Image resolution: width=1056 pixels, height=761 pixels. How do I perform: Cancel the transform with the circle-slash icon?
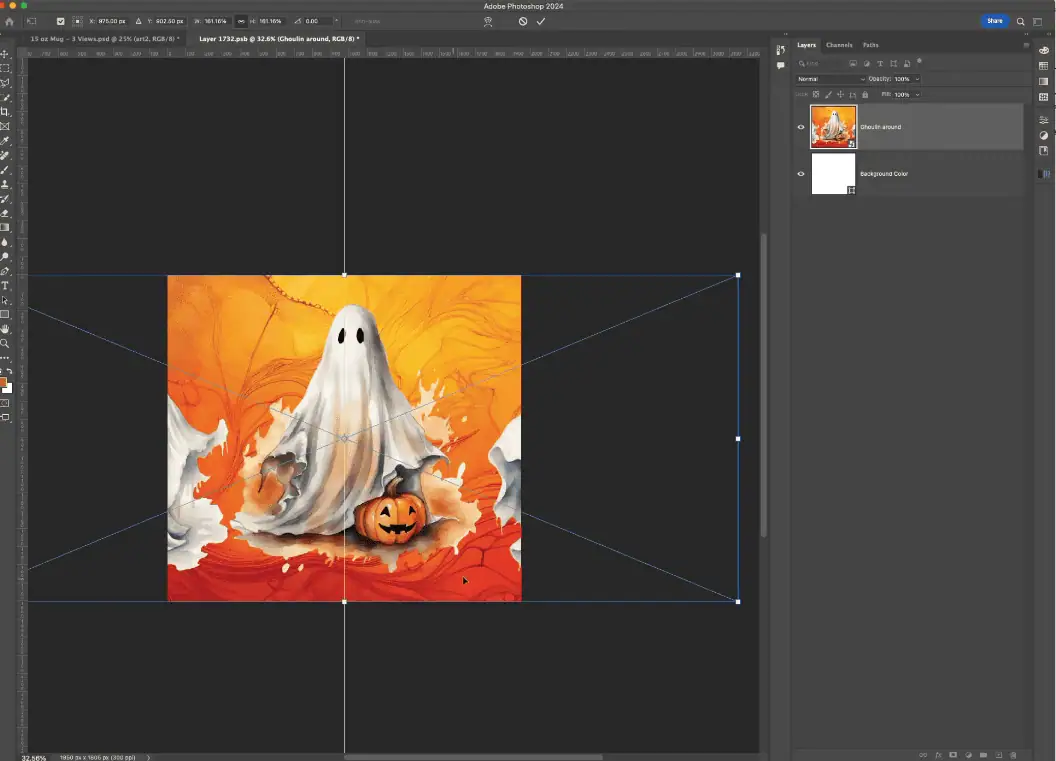pos(522,21)
